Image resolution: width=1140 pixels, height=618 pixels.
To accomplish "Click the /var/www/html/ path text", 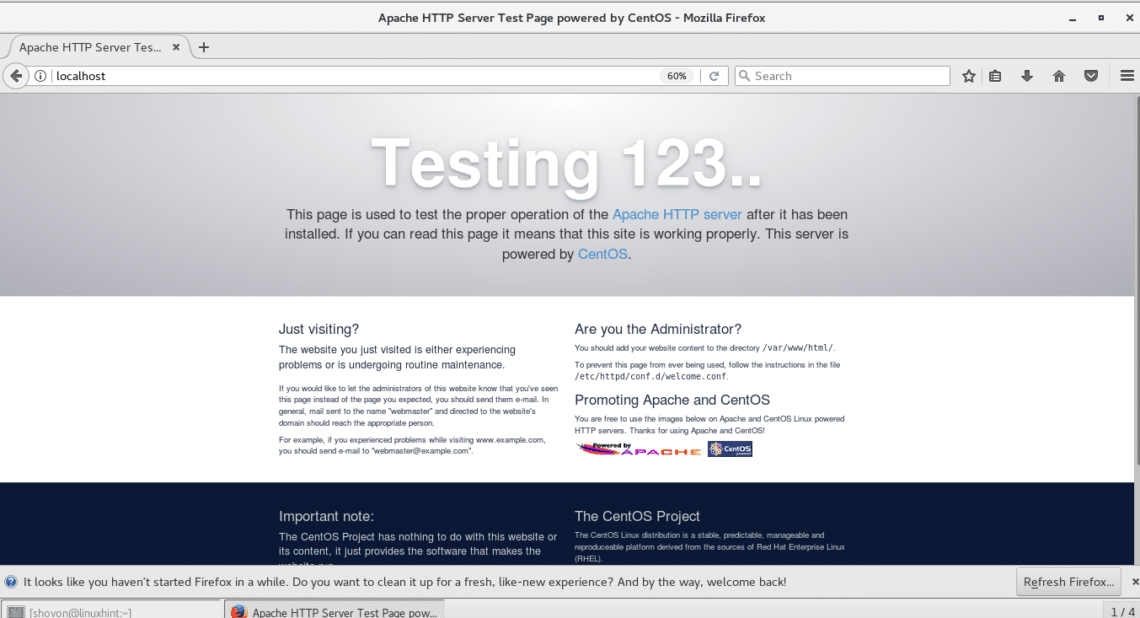I will coord(798,348).
